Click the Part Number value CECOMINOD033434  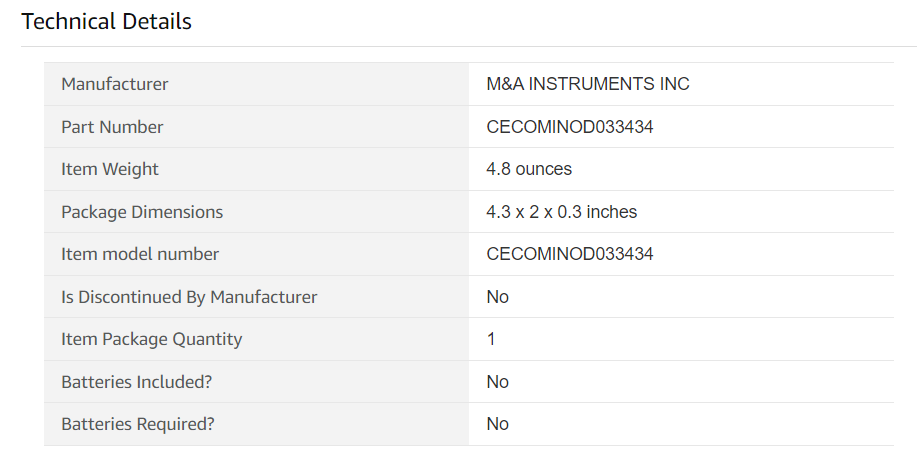[x=570, y=127]
